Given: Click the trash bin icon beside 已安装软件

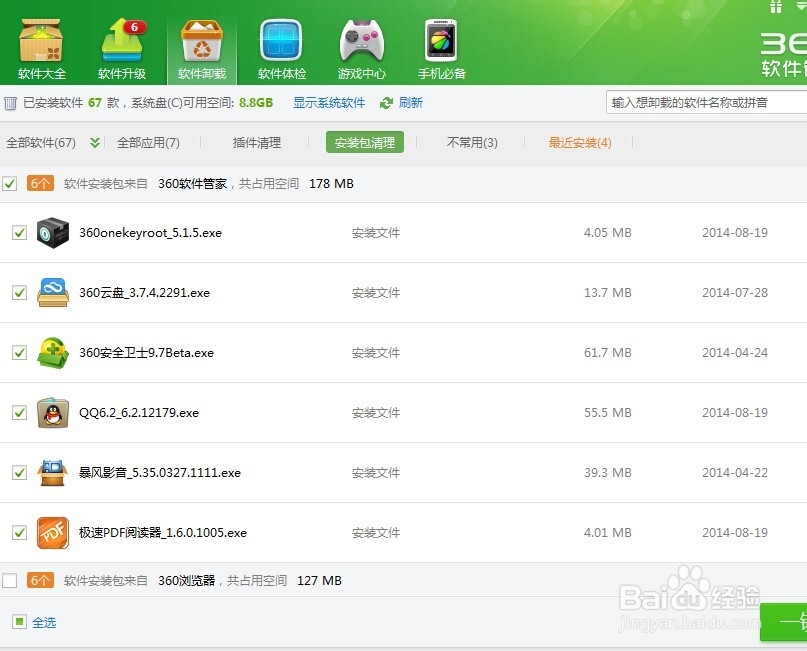Looking at the screenshot, I should tap(10, 103).
